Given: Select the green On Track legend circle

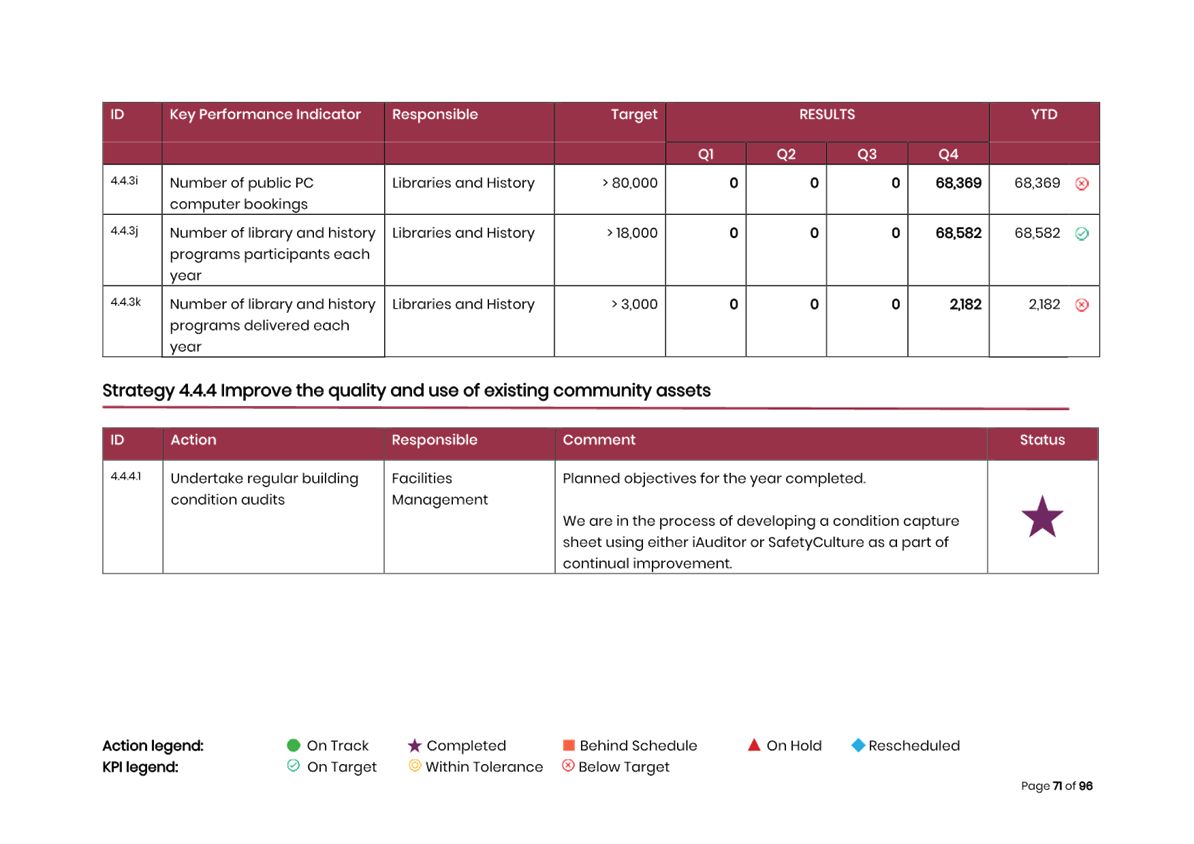Looking at the screenshot, I should point(293,746).
